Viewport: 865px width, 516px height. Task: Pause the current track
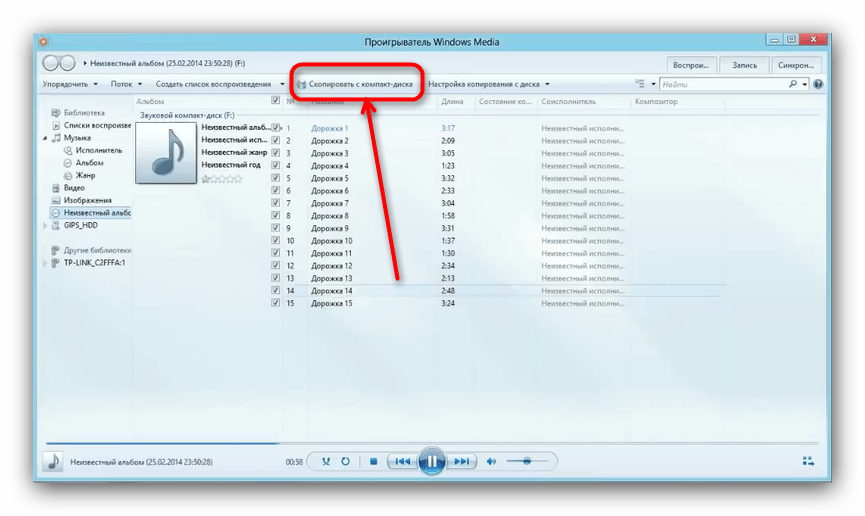[x=431, y=461]
